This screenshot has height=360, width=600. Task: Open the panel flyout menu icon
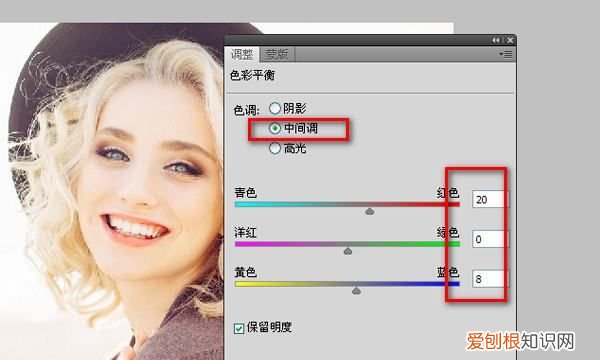(506, 55)
